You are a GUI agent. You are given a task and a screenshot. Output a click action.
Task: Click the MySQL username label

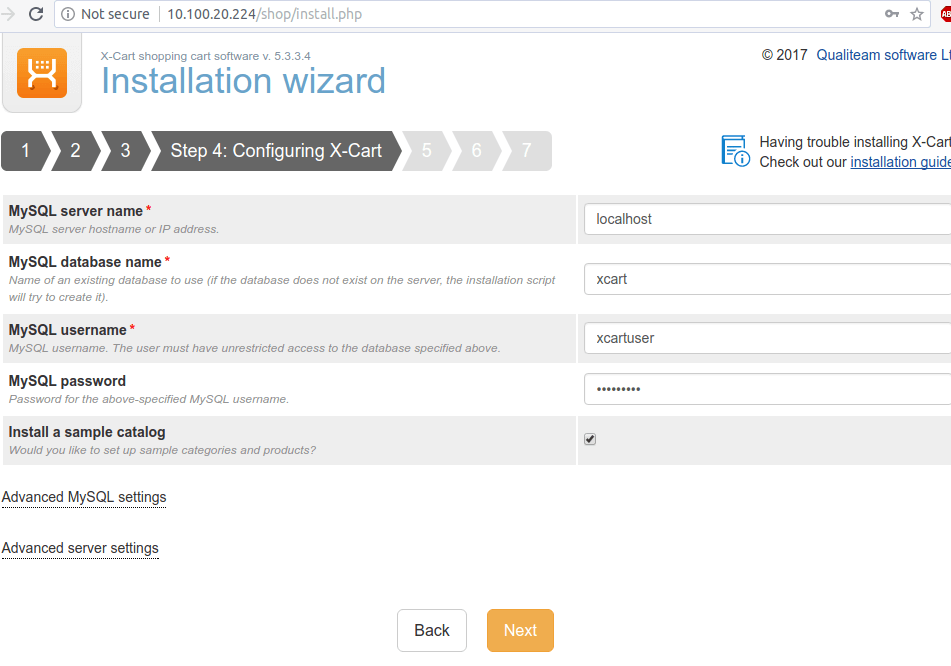pyautogui.click(x=67, y=330)
